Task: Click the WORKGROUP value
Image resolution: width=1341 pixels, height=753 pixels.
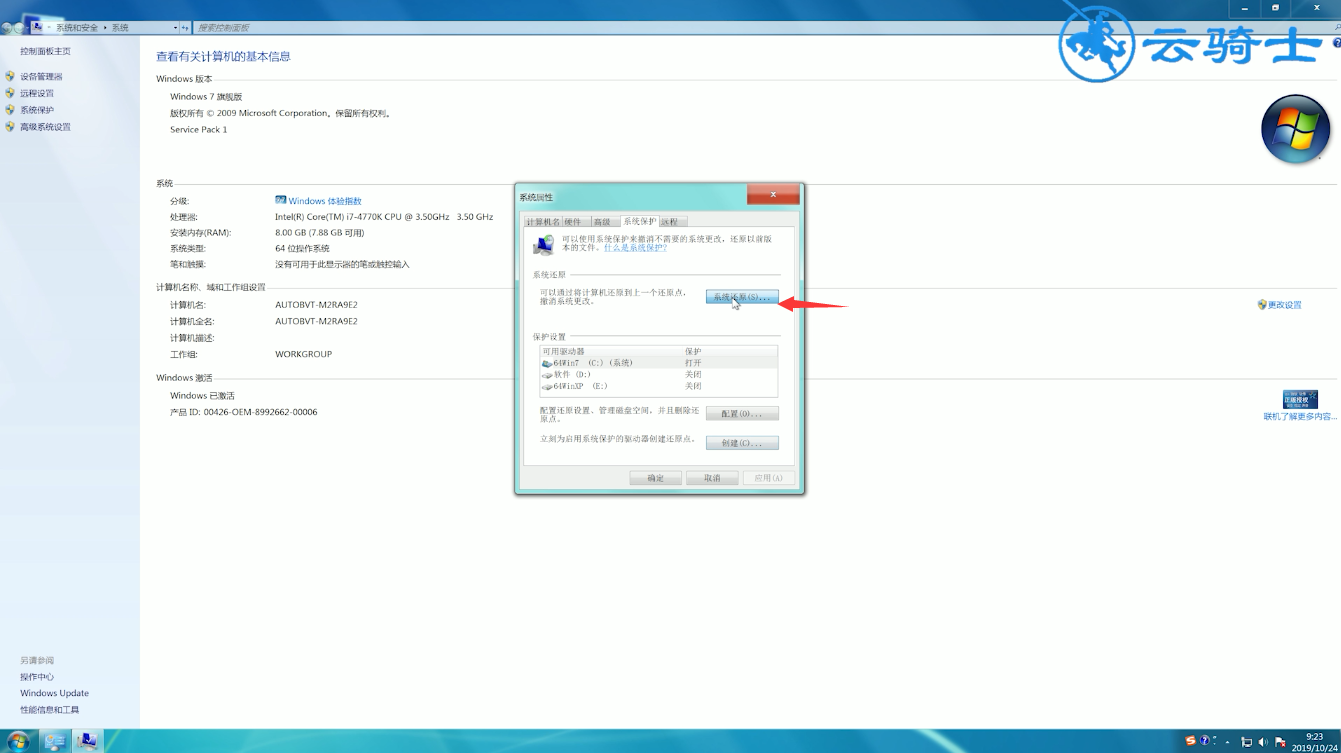Action: click(x=304, y=354)
